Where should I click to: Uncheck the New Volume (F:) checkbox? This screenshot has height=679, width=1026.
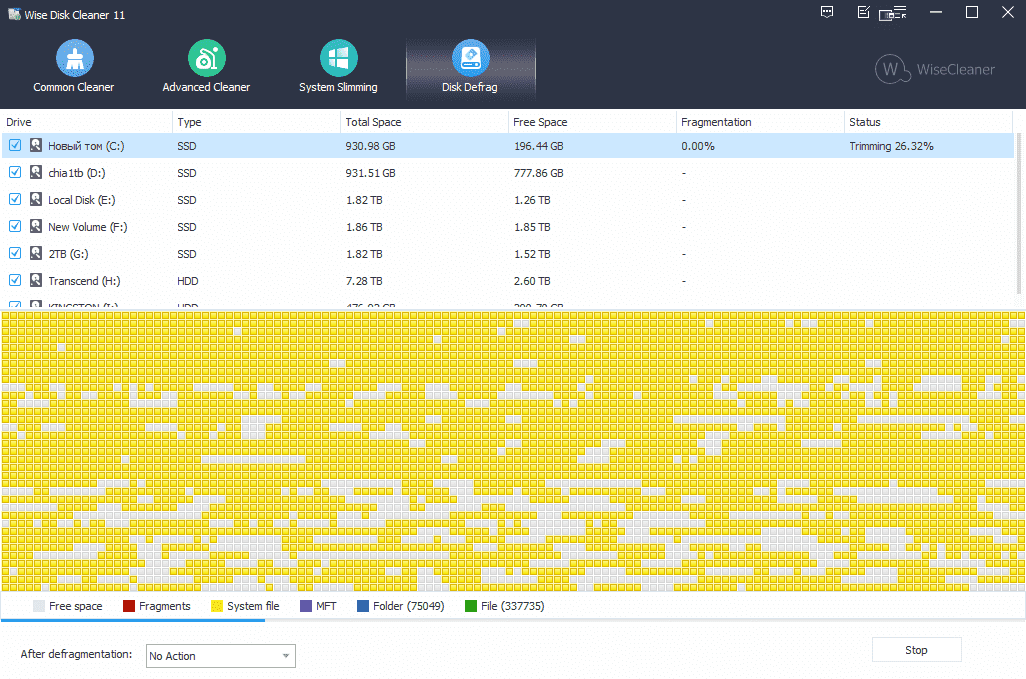pos(15,226)
